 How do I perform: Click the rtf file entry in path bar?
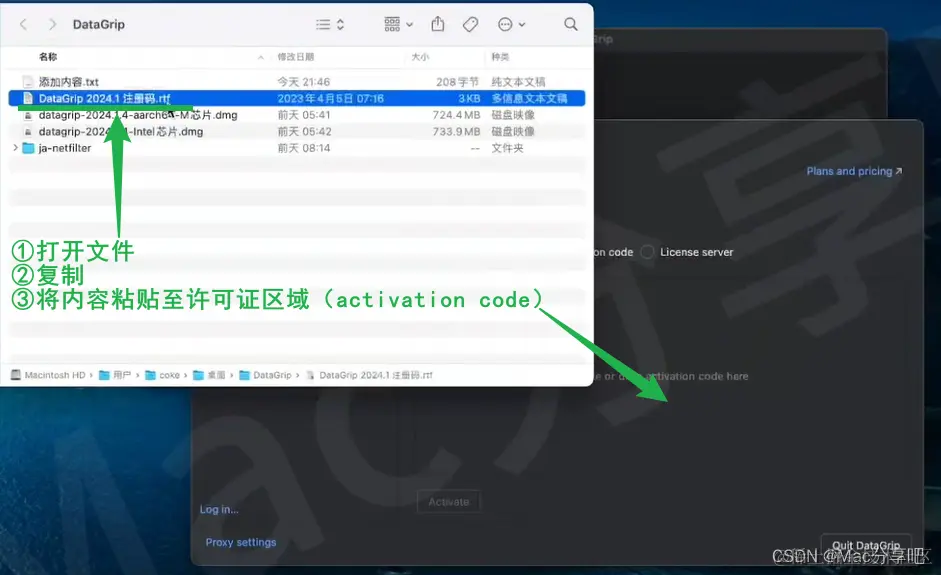[x=369, y=375]
